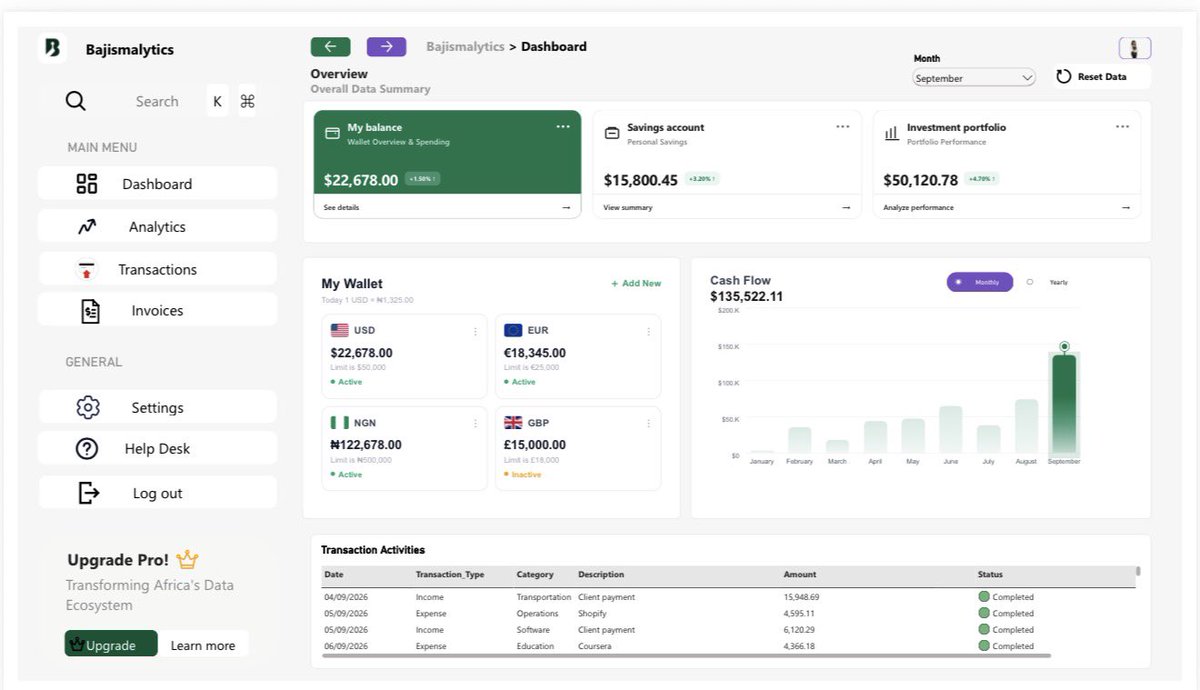1200x690 pixels.
Task: Click the Learn more button
Action: click(203, 645)
